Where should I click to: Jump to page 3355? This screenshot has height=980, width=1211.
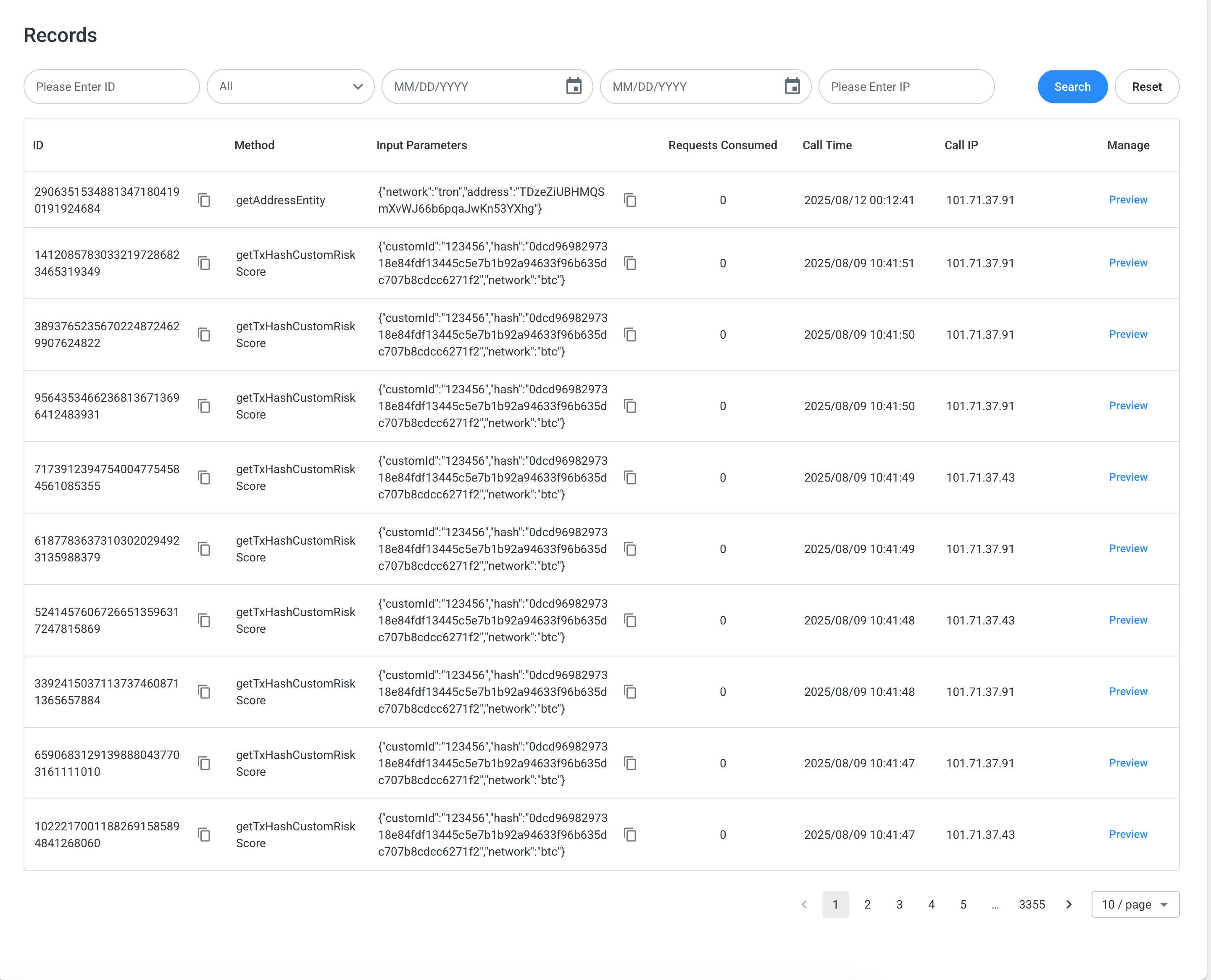[1031, 904]
